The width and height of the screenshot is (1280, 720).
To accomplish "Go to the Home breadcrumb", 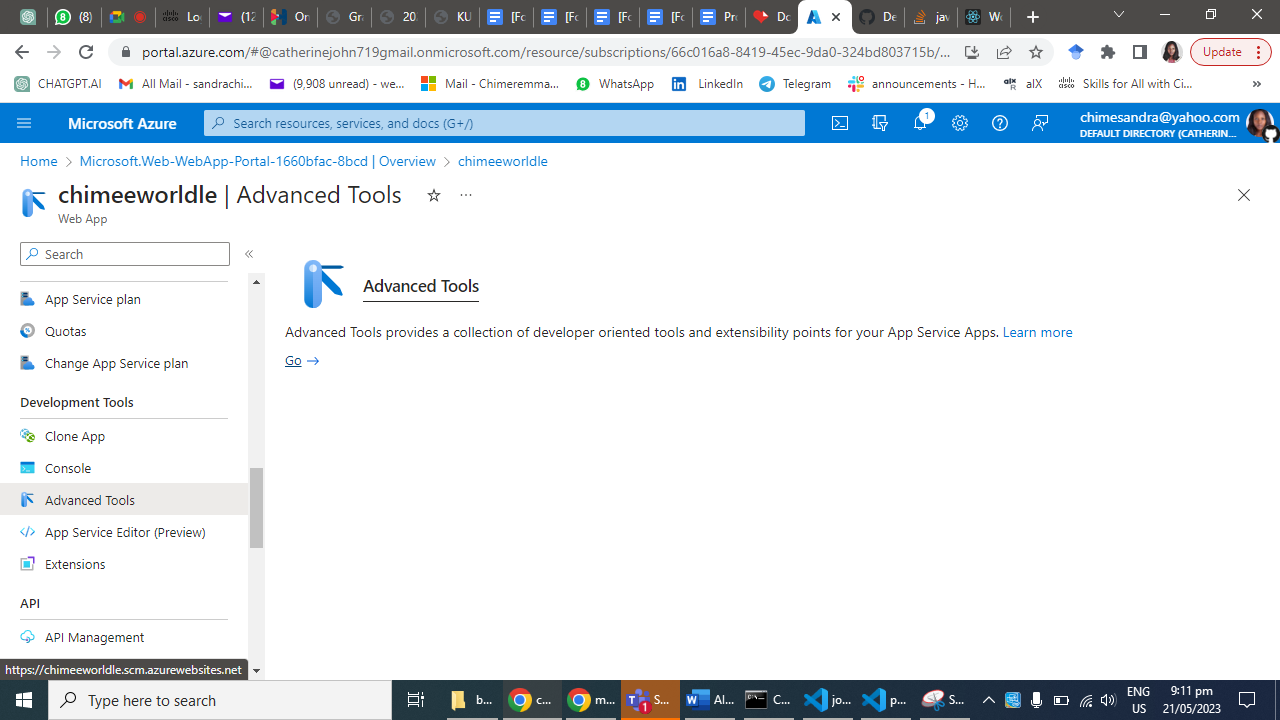I will [39, 161].
